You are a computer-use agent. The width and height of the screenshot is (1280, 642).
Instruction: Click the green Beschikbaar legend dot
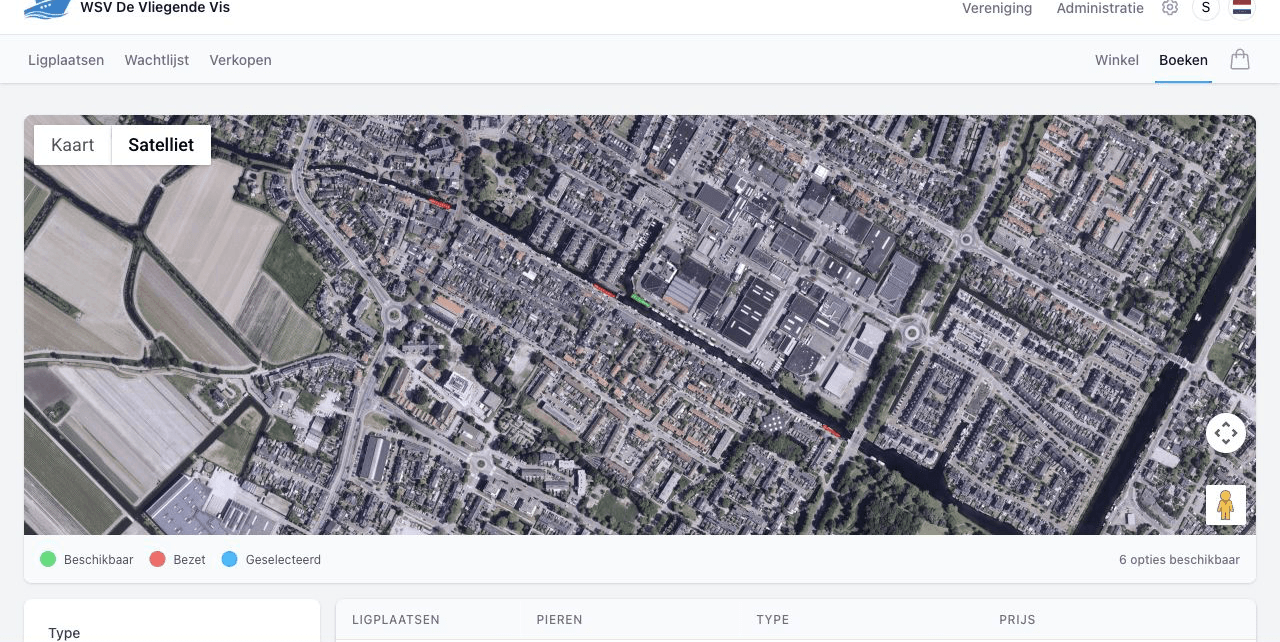pos(48,559)
